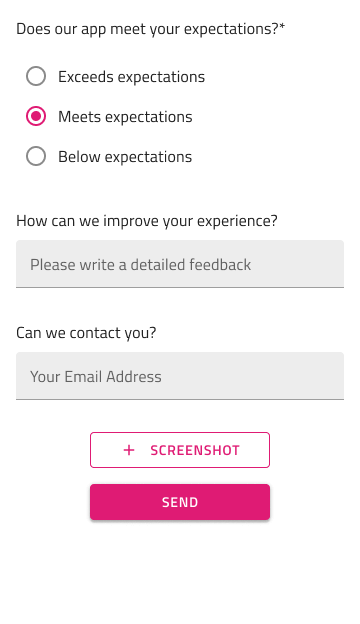Screen dimensions: 360x624
Task: Focus the detailed feedback text field
Action: point(180,264)
